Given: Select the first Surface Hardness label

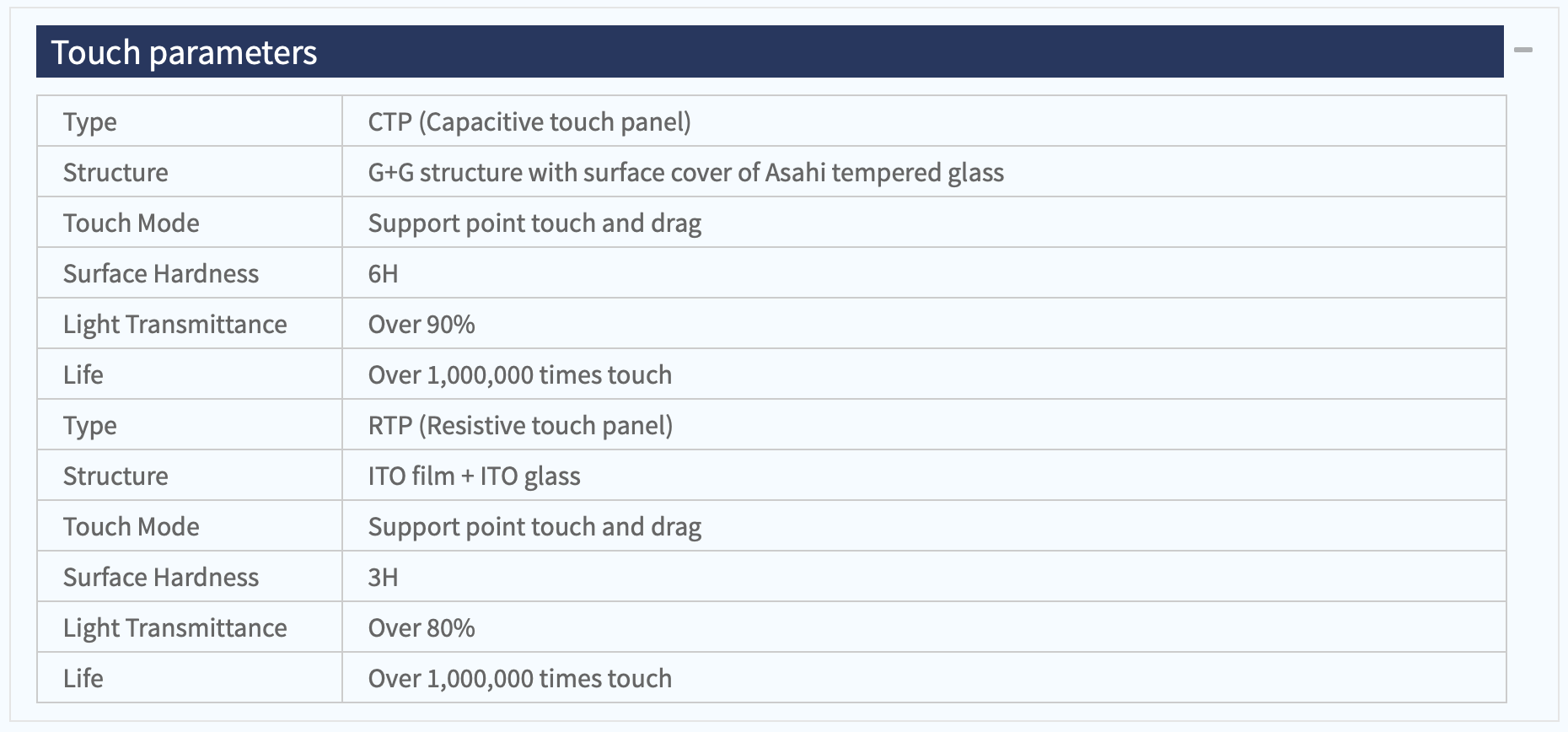Looking at the screenshot, I should coord(190,272).
